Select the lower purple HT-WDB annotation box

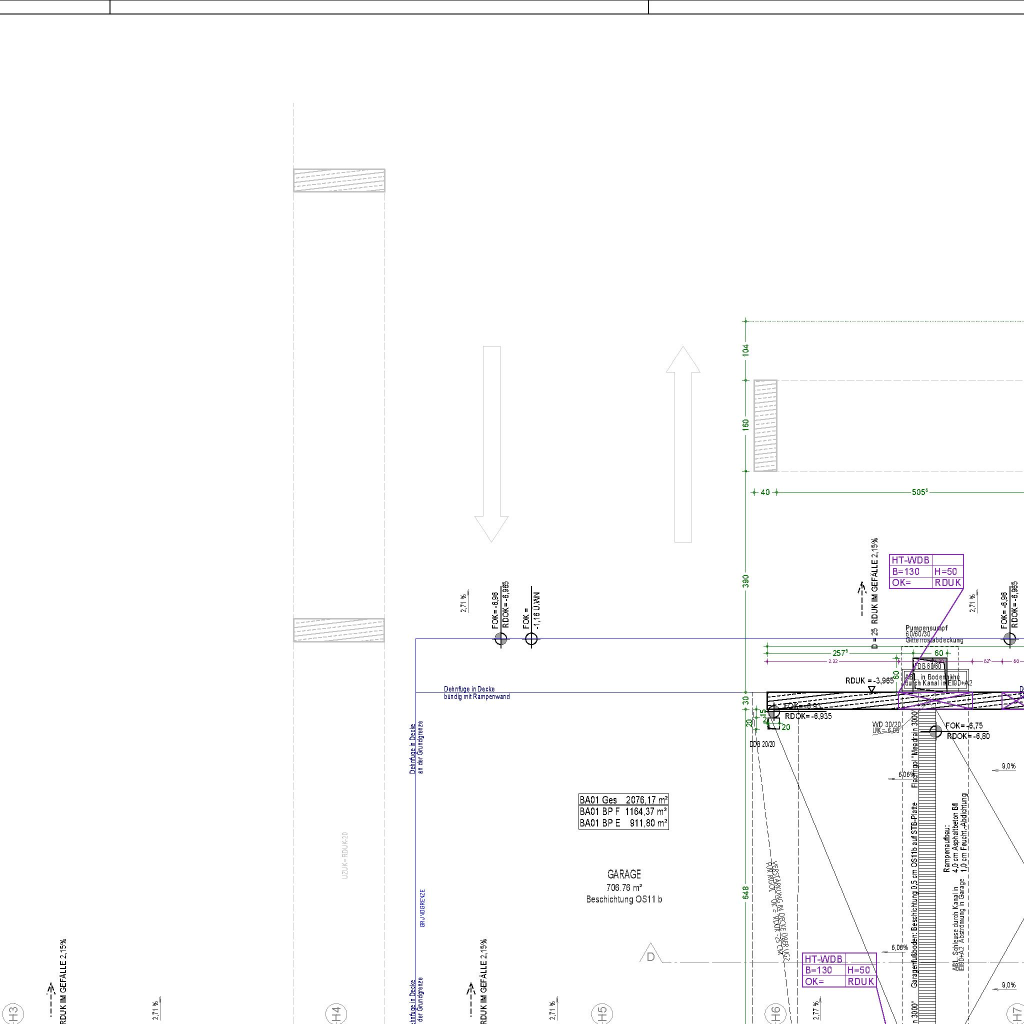tap(840, 970)
